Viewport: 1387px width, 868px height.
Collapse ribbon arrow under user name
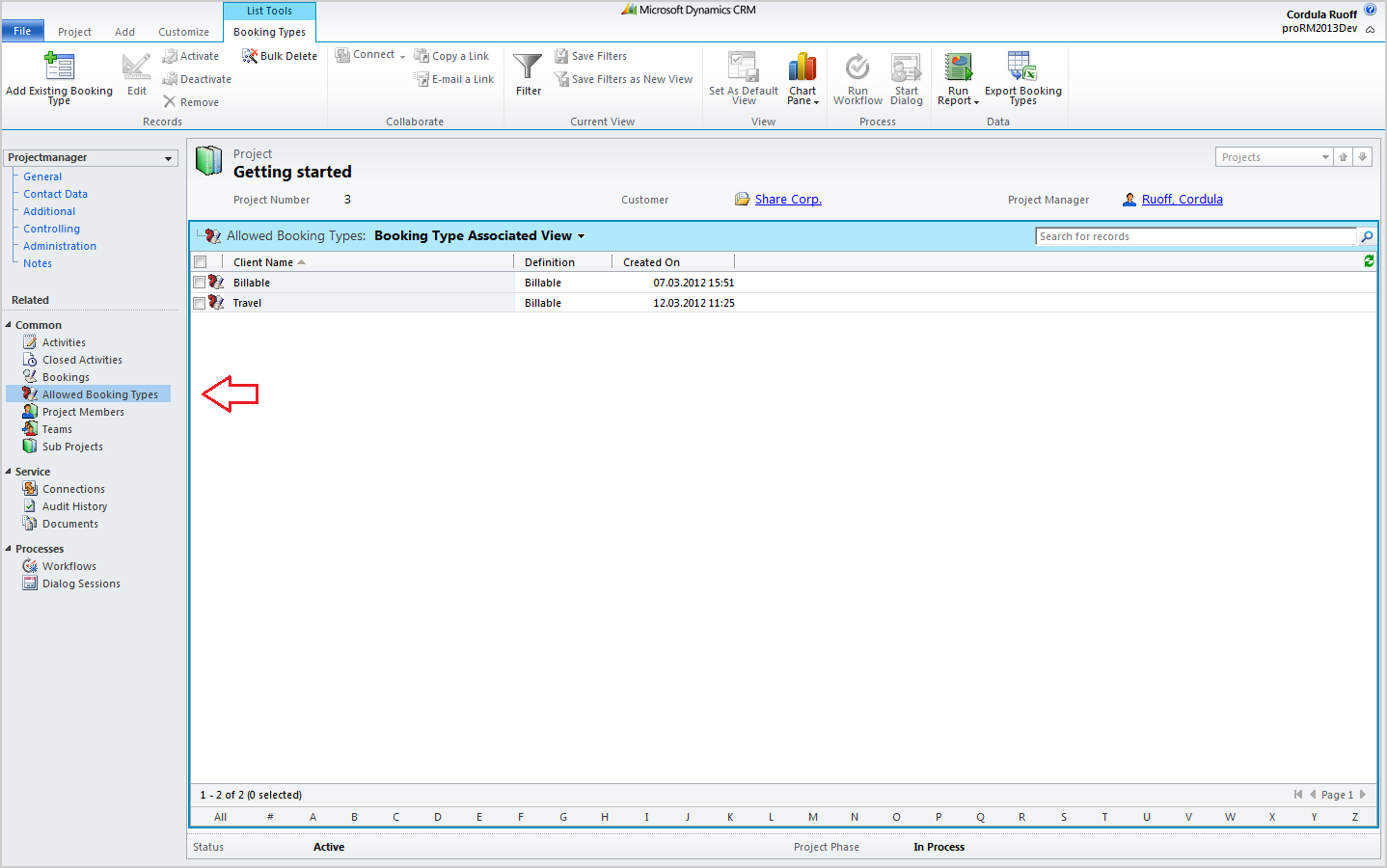(1370, 29)
